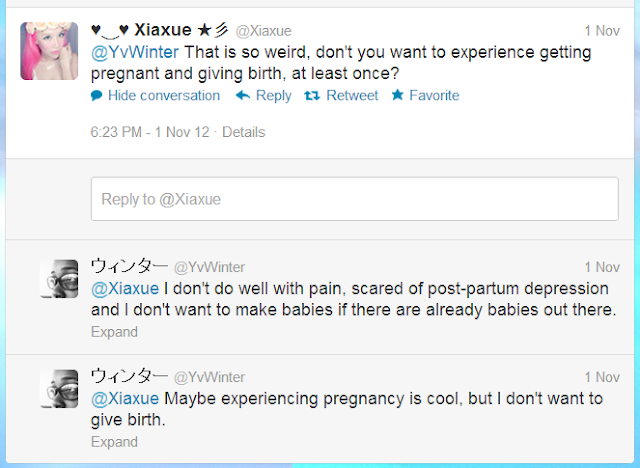Click the Favorite star icon
The height and width of the screenshot is (468, 640).
(397, 96)
